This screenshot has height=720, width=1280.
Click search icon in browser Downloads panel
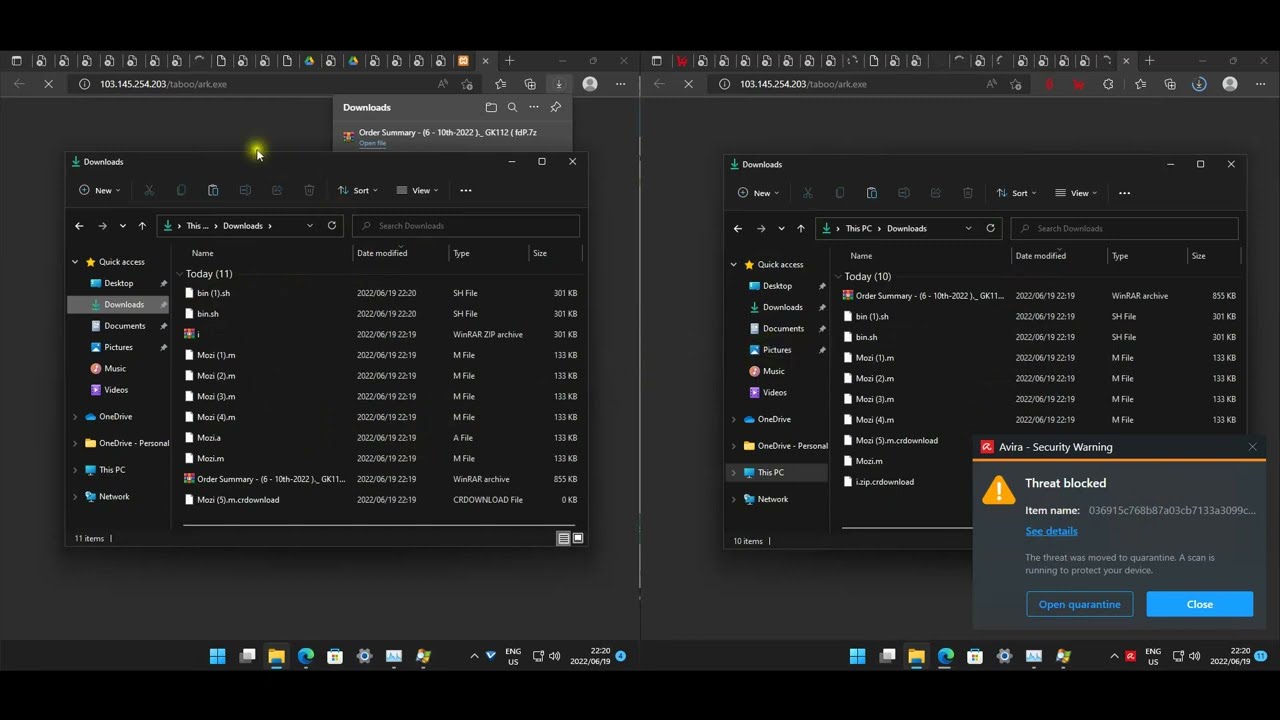512,107
